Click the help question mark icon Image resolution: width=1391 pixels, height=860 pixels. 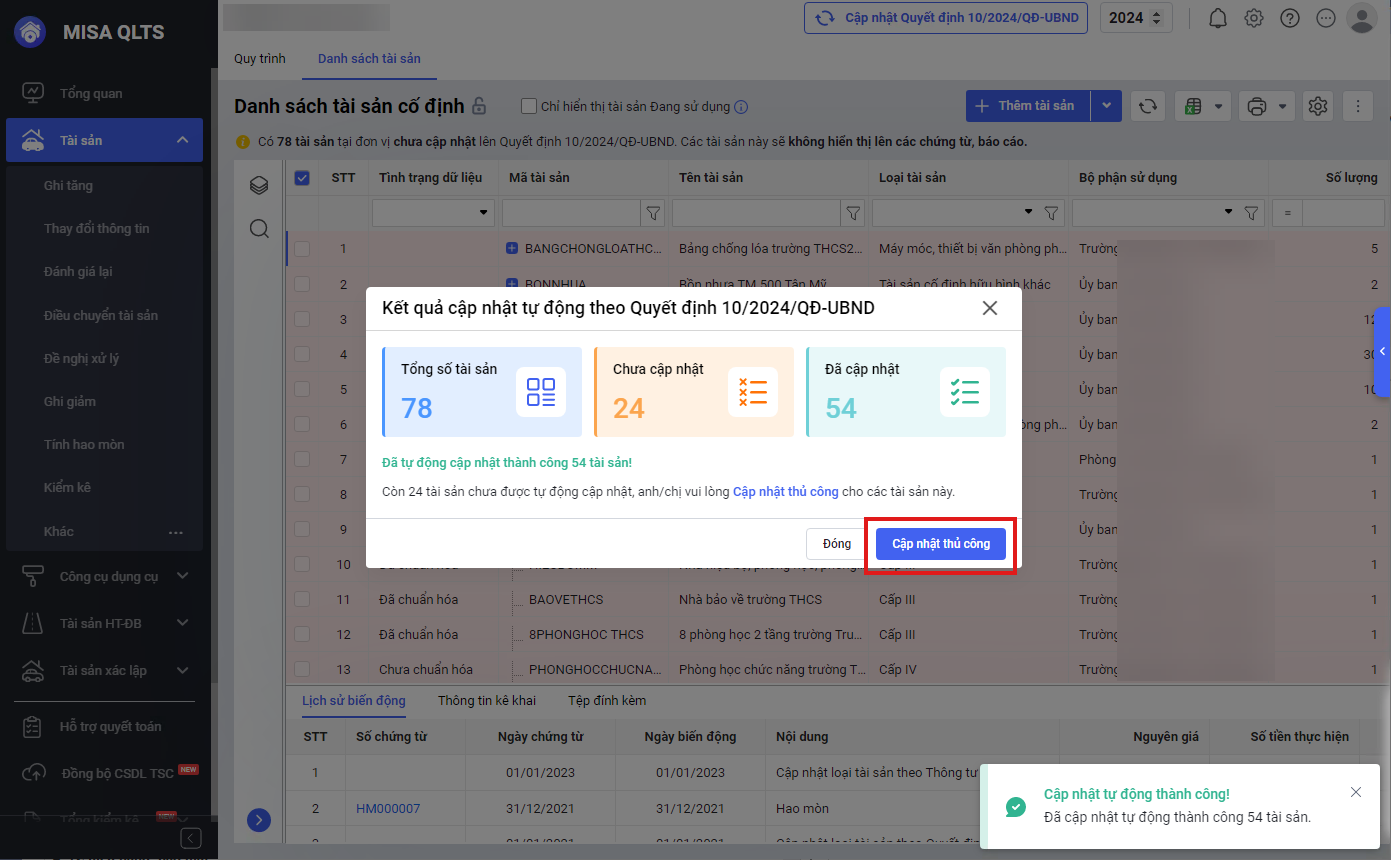click(1290, 18)
